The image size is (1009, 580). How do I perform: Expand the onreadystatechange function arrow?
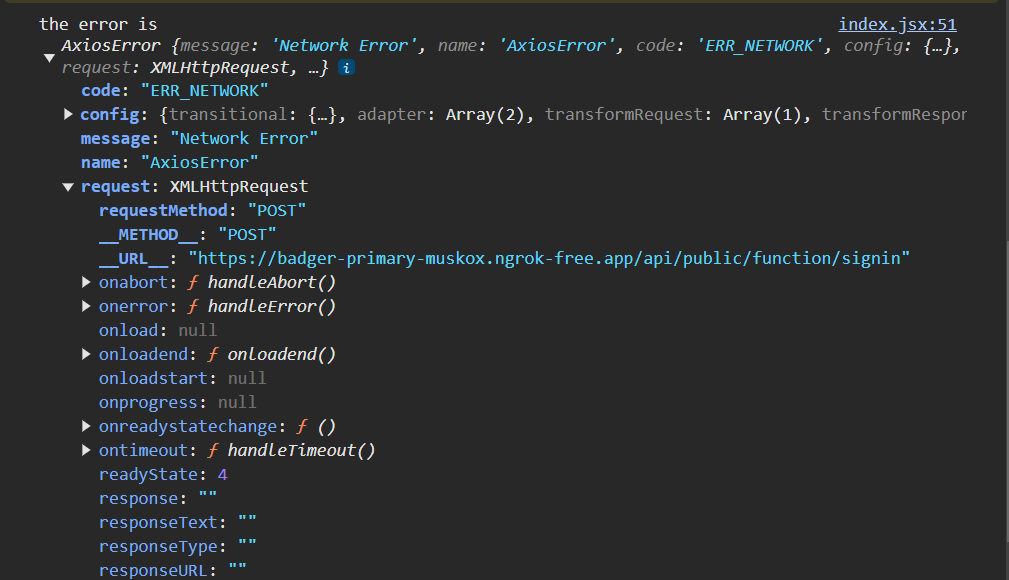(87, 427)
